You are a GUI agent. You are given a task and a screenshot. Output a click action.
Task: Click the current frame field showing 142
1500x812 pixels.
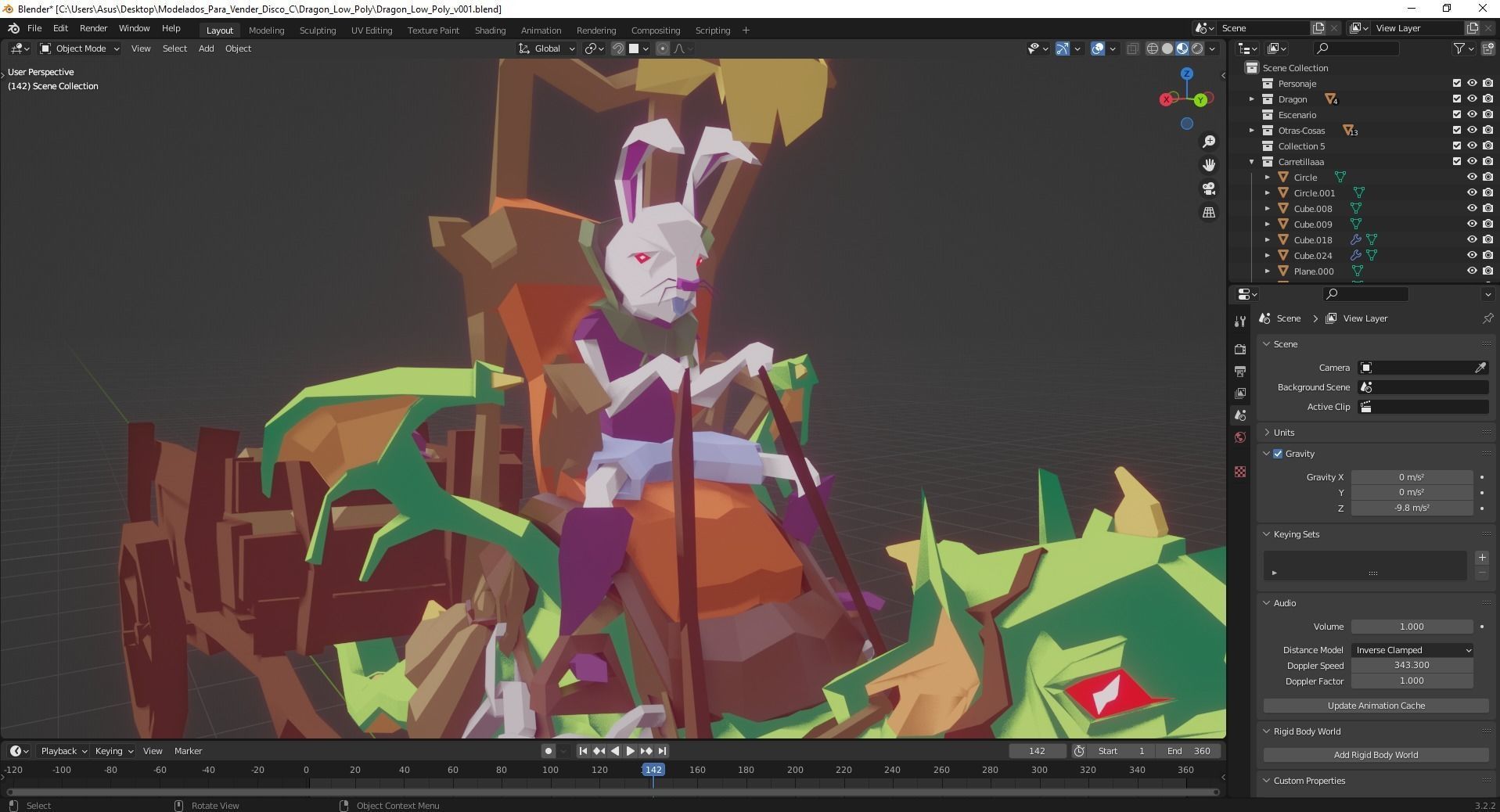coord(1037,751)
